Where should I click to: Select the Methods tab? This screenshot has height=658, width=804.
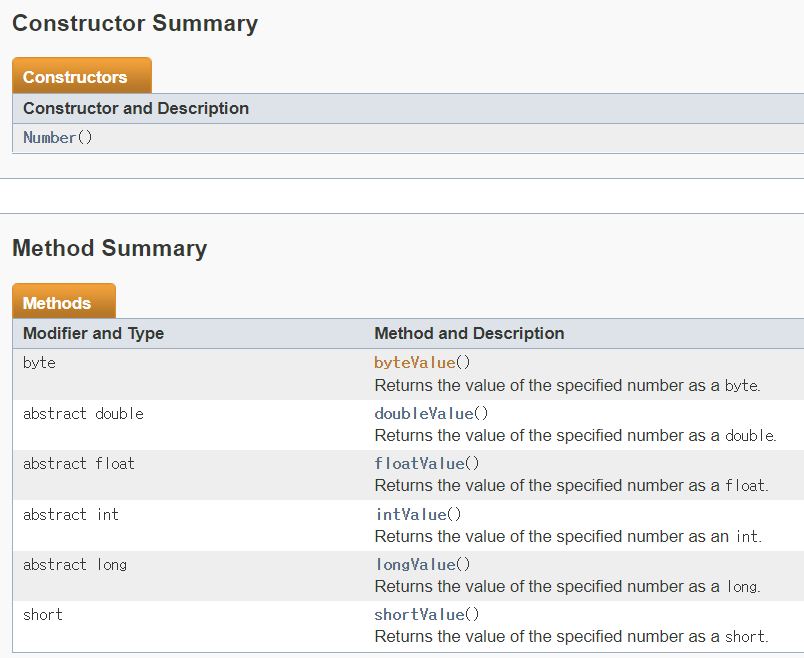[x=64, y=302]
